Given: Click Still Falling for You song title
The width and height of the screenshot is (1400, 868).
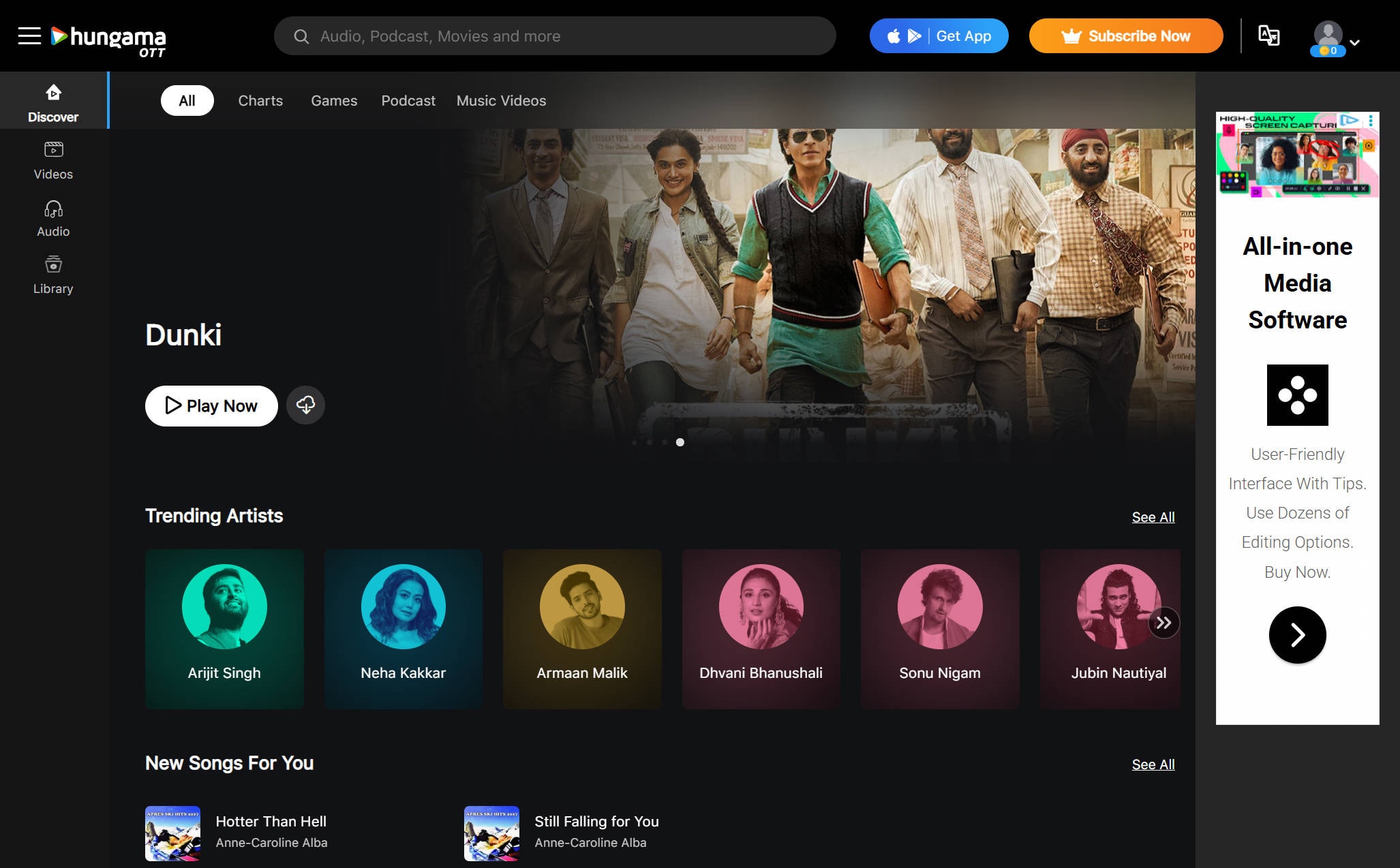Looking at the screenshot, I should pyautogui.click(x=596, y=821).
